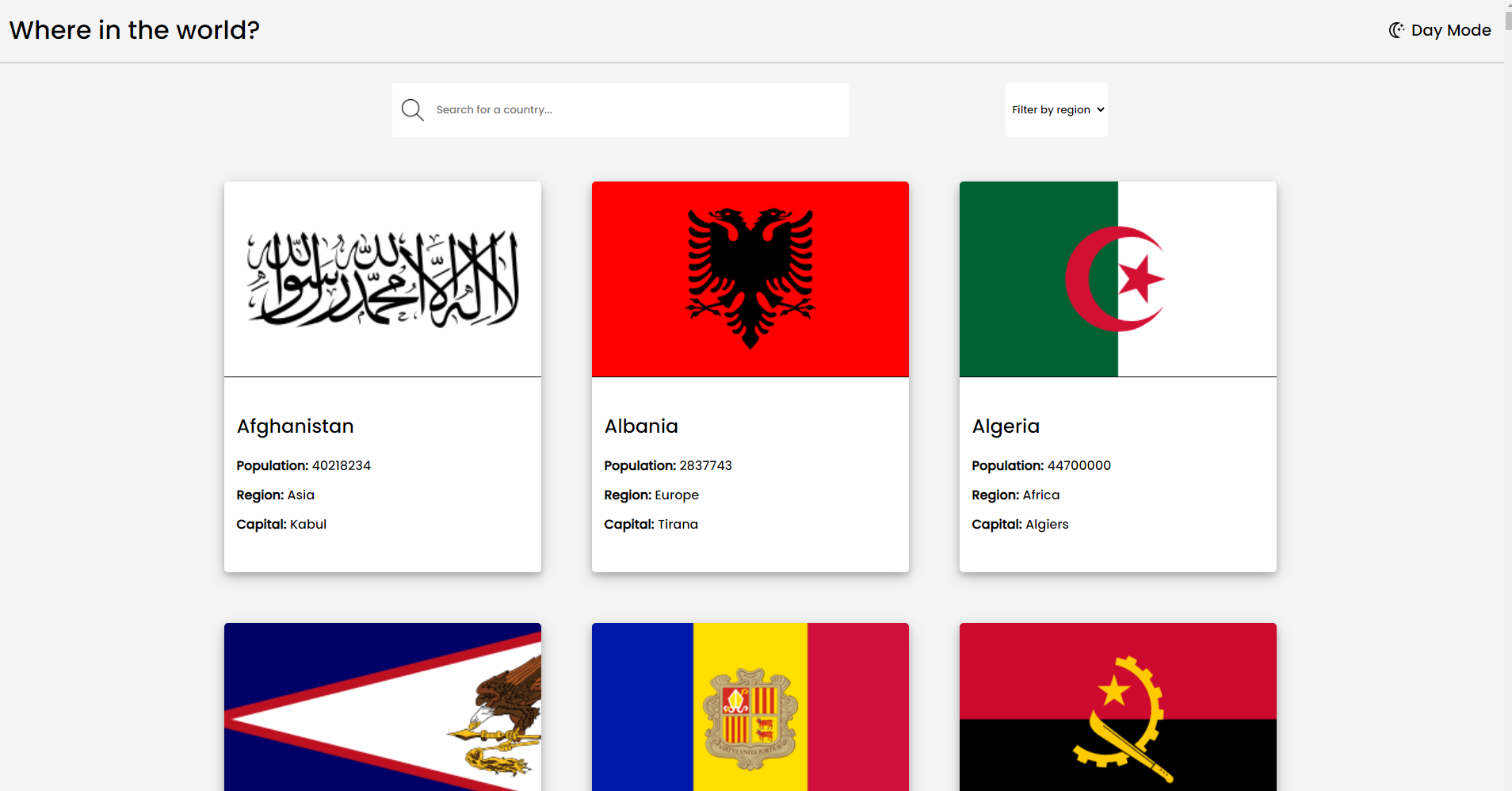Click the American Samoa flag image
This screenshot has width=1512, height=791.
coord(383,707)
